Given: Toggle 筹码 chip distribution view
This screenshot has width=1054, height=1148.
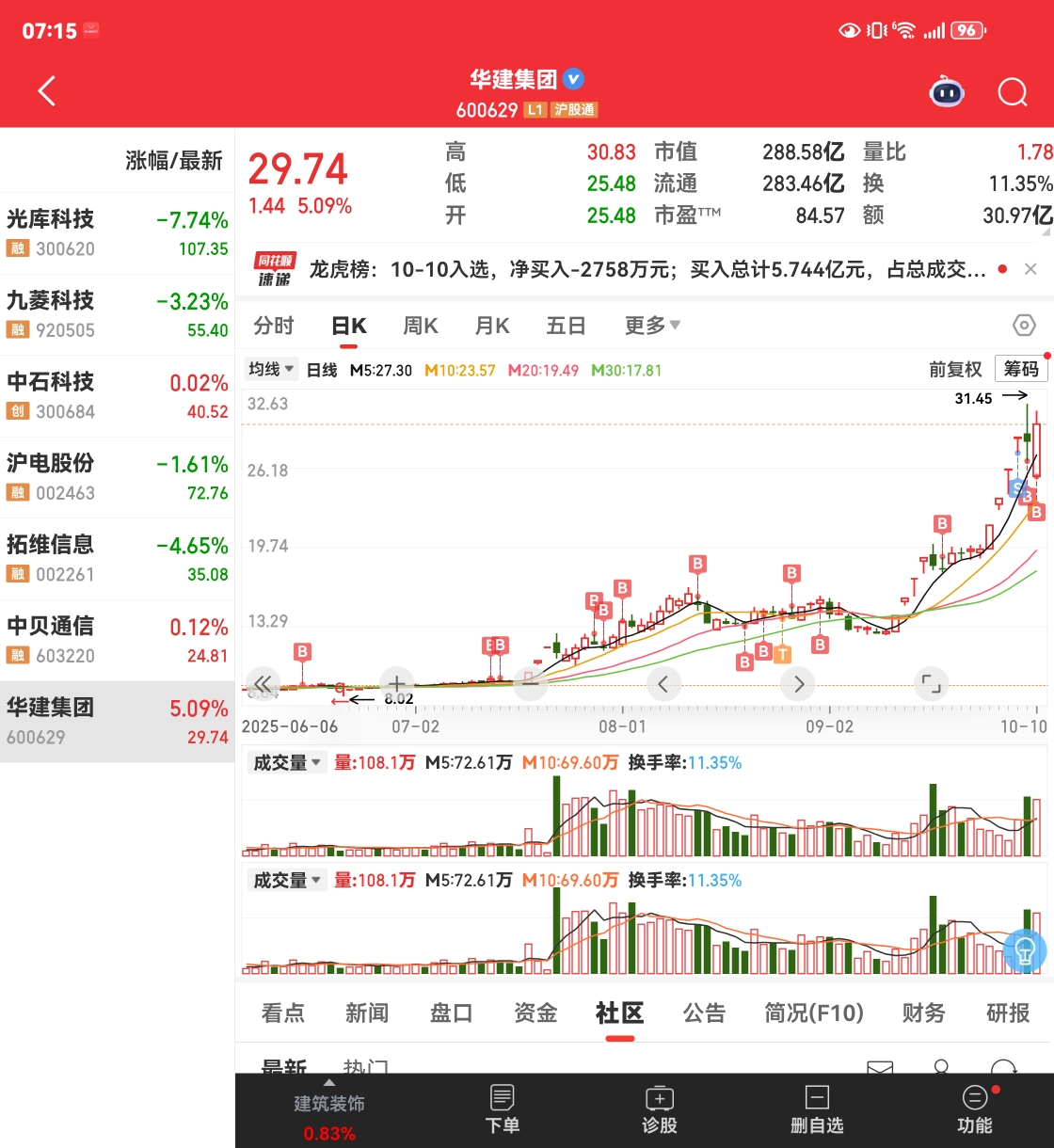Looking at the screenshot, I should pyautogui.click(x=1021, y=369).
